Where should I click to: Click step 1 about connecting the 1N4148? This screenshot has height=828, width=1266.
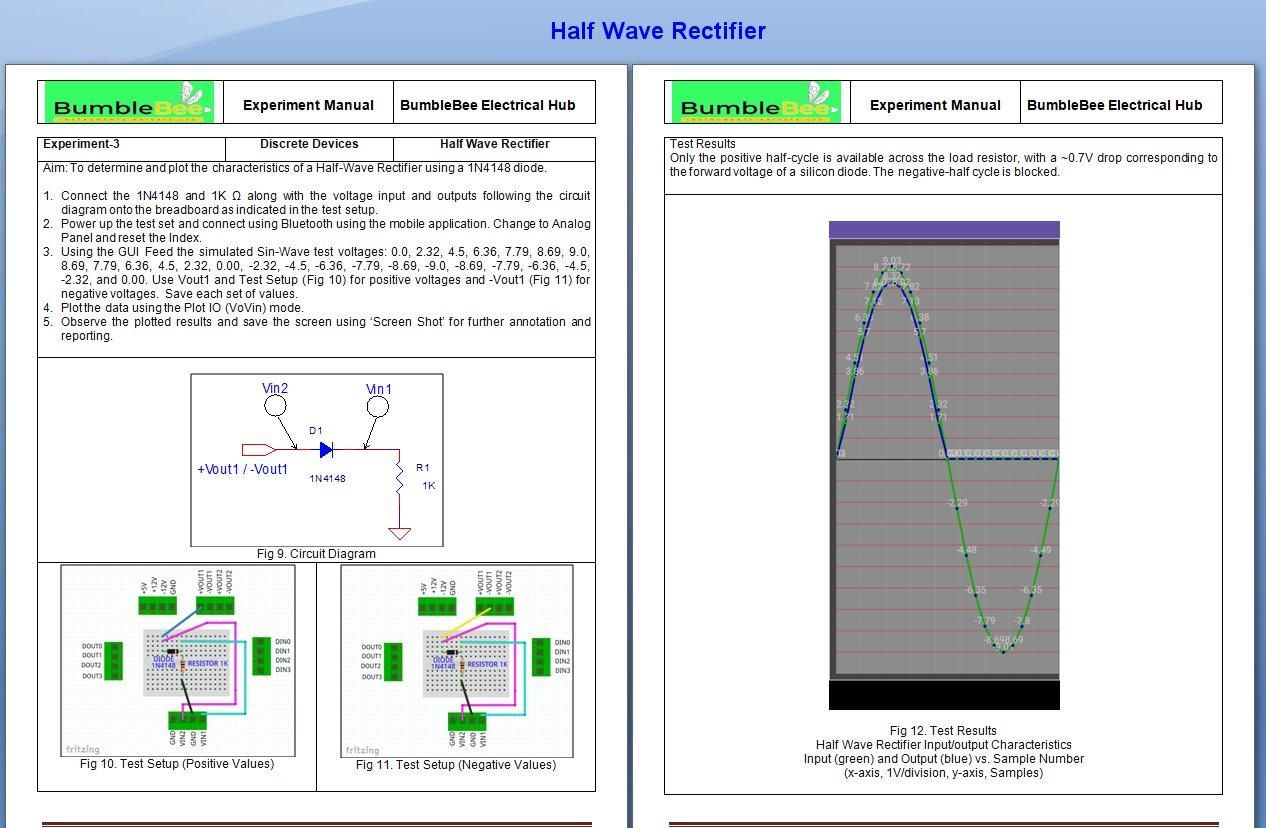(317, 203)
